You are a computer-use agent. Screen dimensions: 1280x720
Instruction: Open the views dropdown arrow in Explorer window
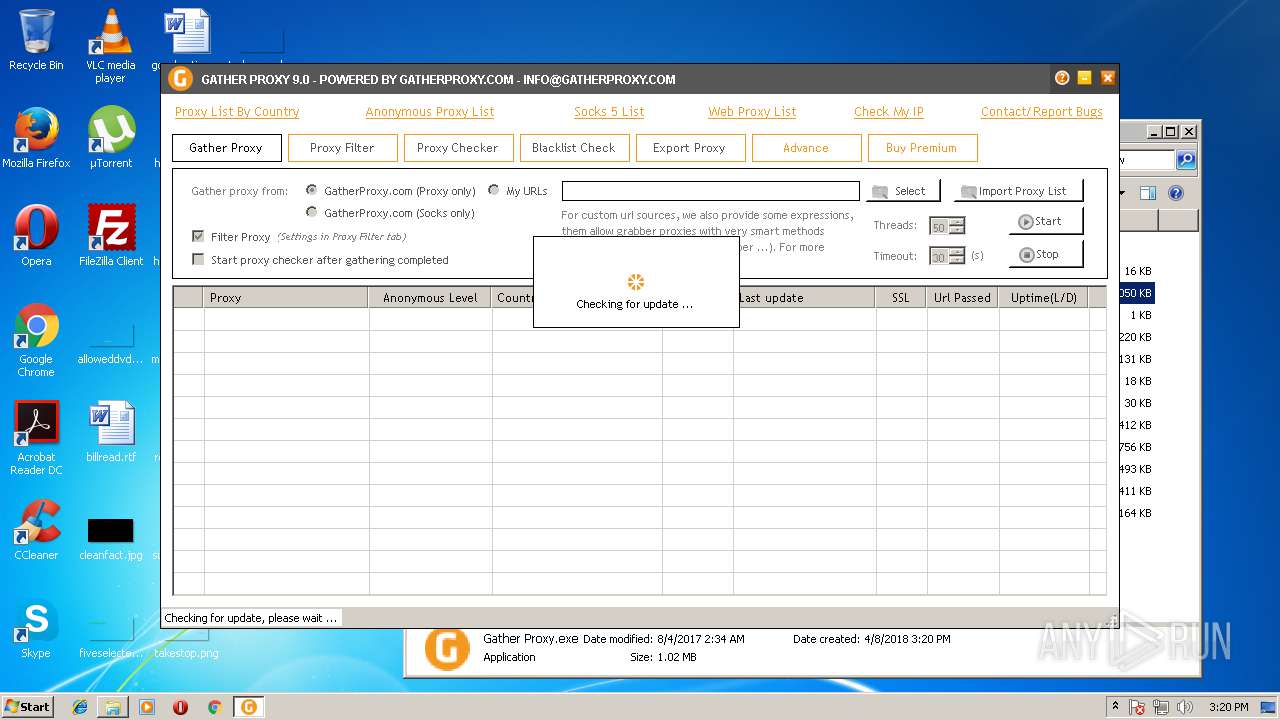coord(1123,193)
